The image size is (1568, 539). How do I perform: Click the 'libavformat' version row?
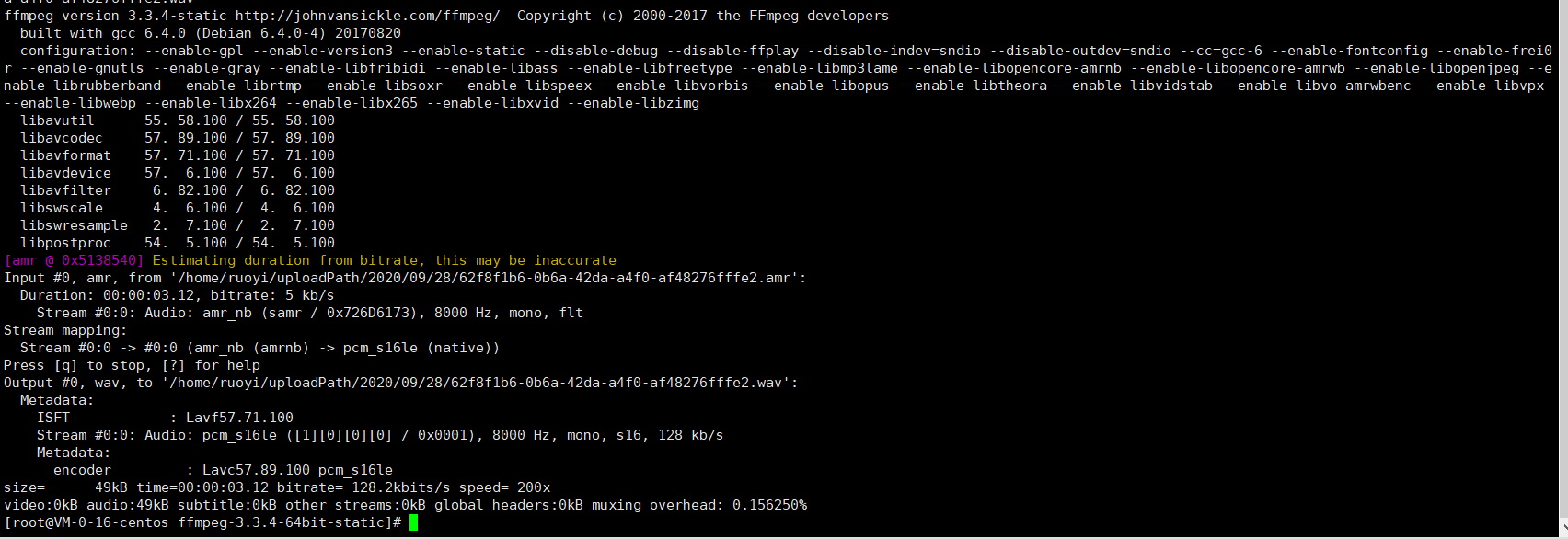[178, 155]
